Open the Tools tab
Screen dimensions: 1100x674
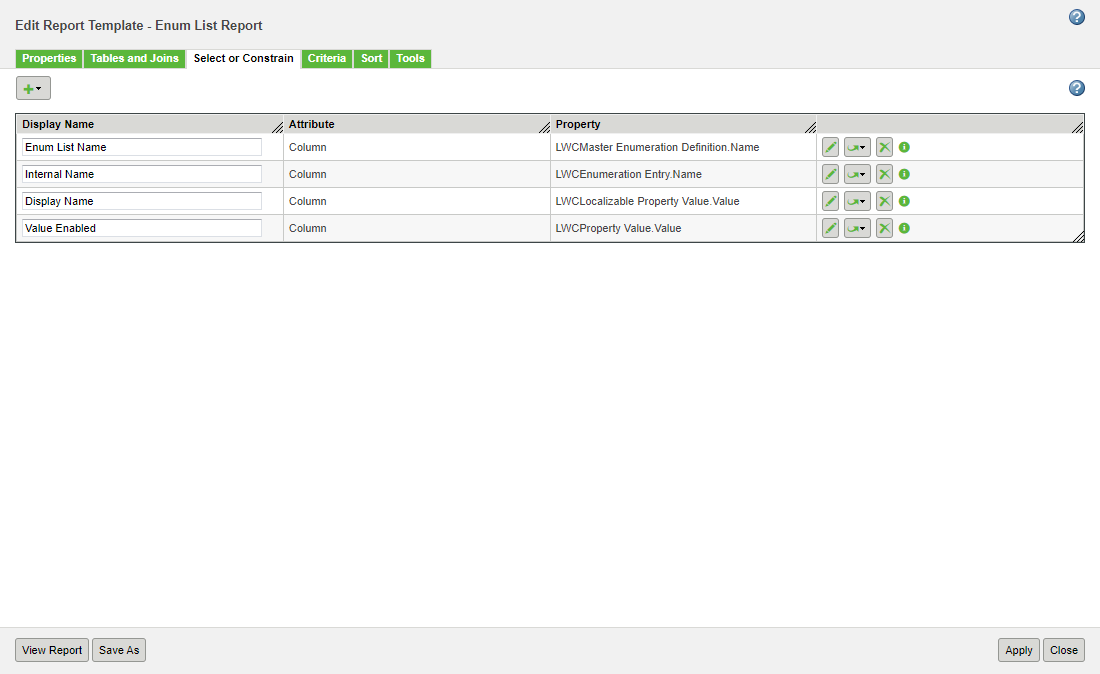(x=410, y=58)
